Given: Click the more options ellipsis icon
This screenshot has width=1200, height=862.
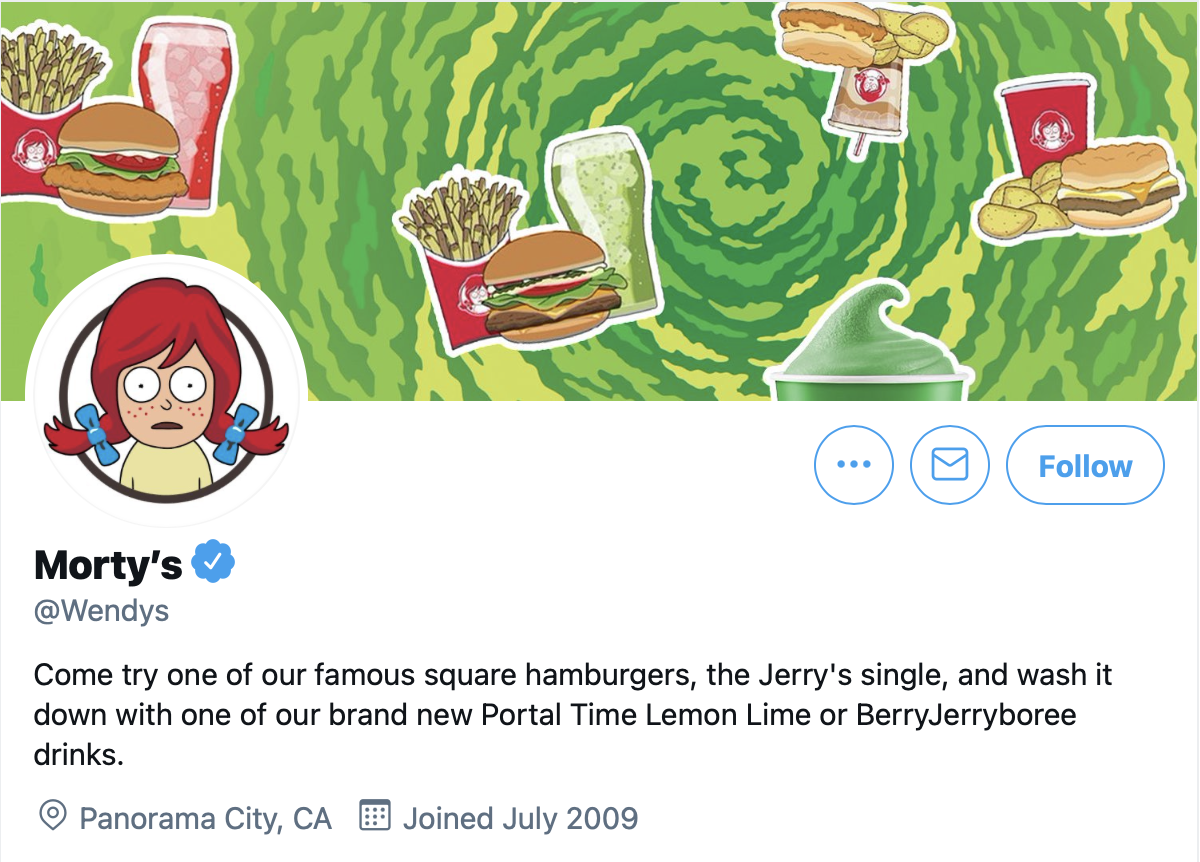Looking at the screenshot, I should [853, 465].
